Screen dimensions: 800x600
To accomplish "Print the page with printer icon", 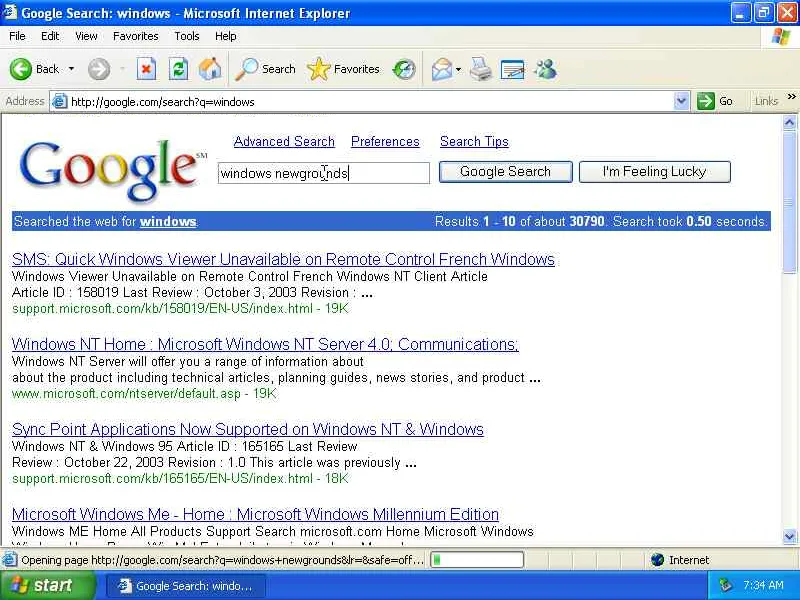I will click(x=481, y=69).
